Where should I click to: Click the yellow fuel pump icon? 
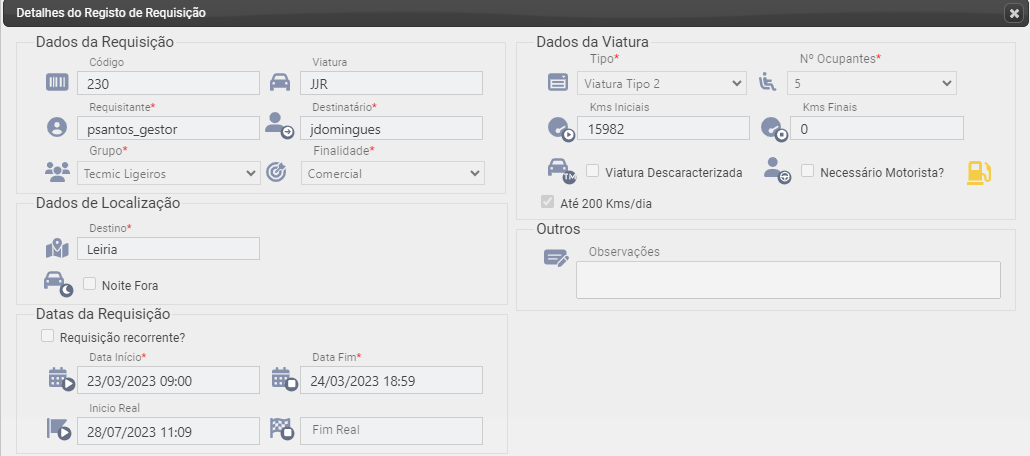(978, 173)
